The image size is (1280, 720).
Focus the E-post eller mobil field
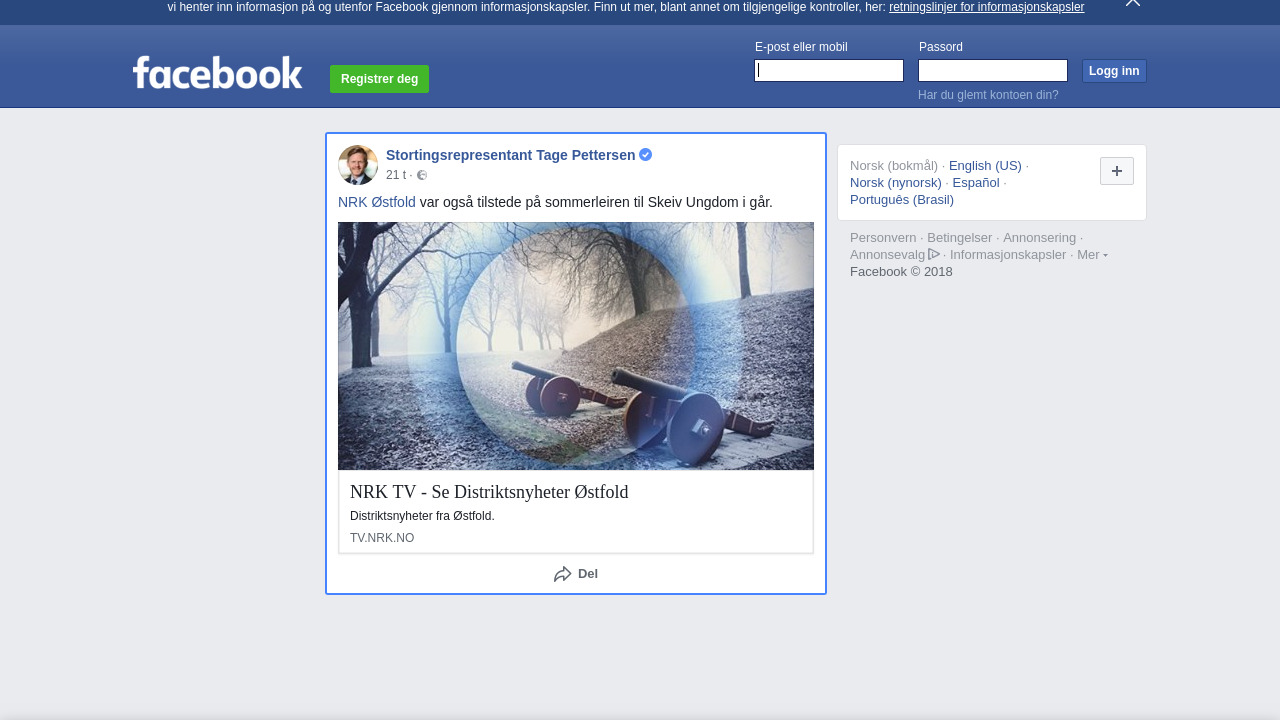829,70
